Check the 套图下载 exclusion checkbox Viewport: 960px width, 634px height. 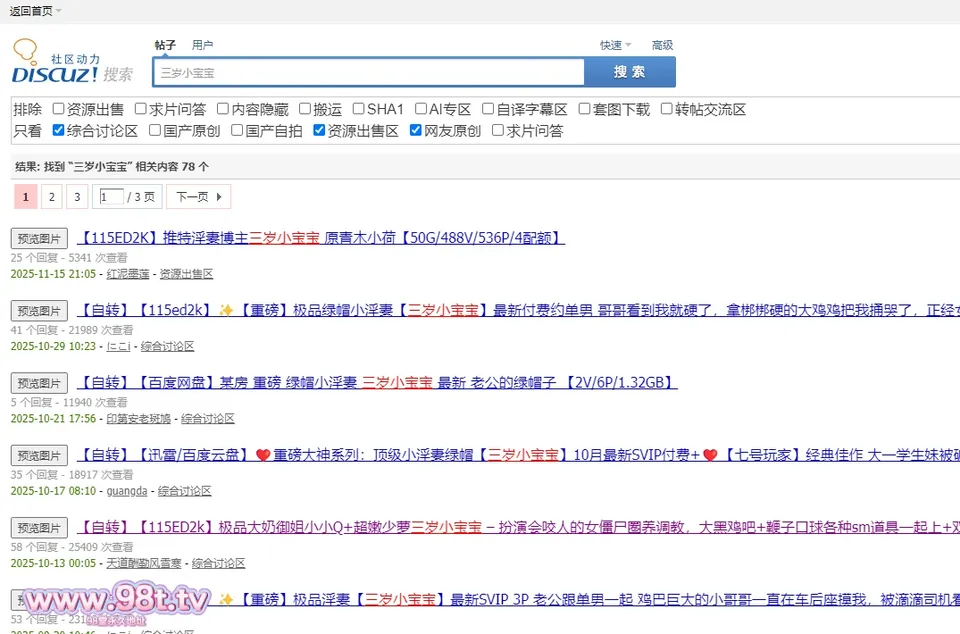point(585,109)
